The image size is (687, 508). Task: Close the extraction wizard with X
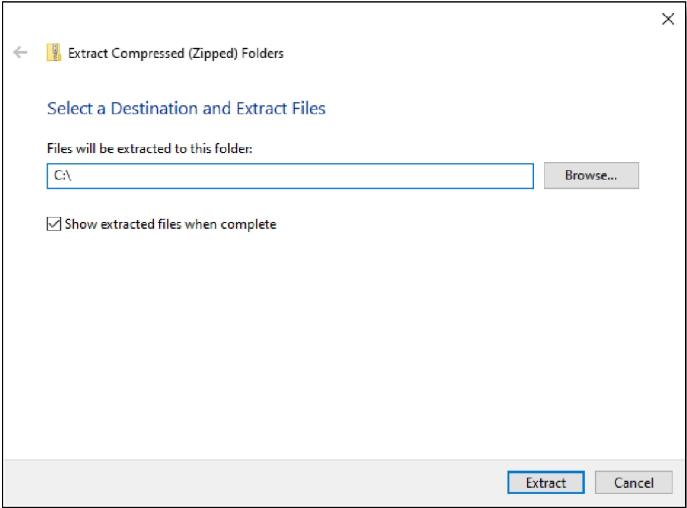point(668,19)
